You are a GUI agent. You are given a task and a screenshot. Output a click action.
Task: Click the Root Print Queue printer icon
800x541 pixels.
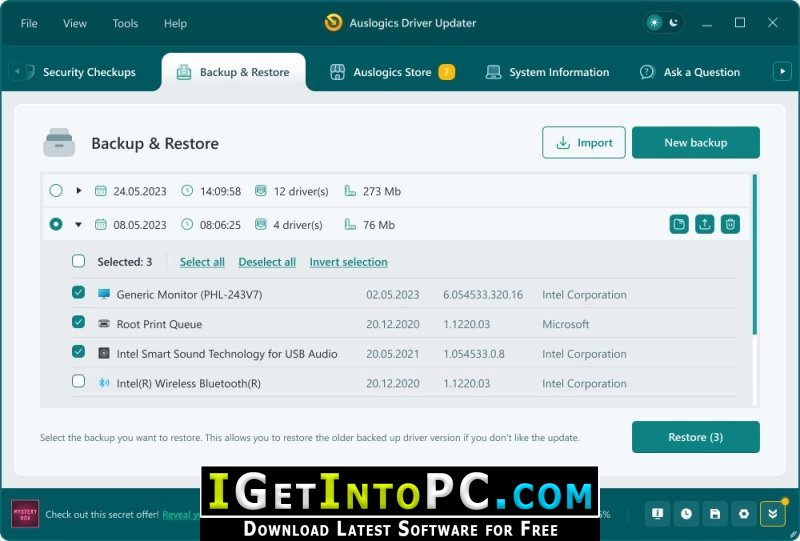pyautogui.click(x=104, y=324)
